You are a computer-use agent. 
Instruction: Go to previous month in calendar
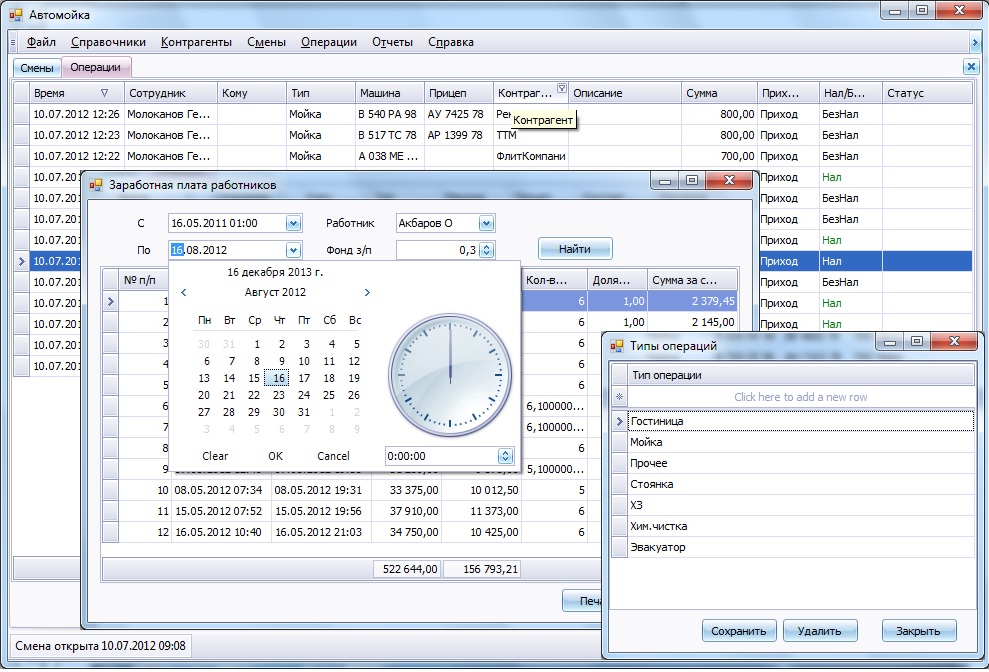pyautogui.click(x=183, y=293)
